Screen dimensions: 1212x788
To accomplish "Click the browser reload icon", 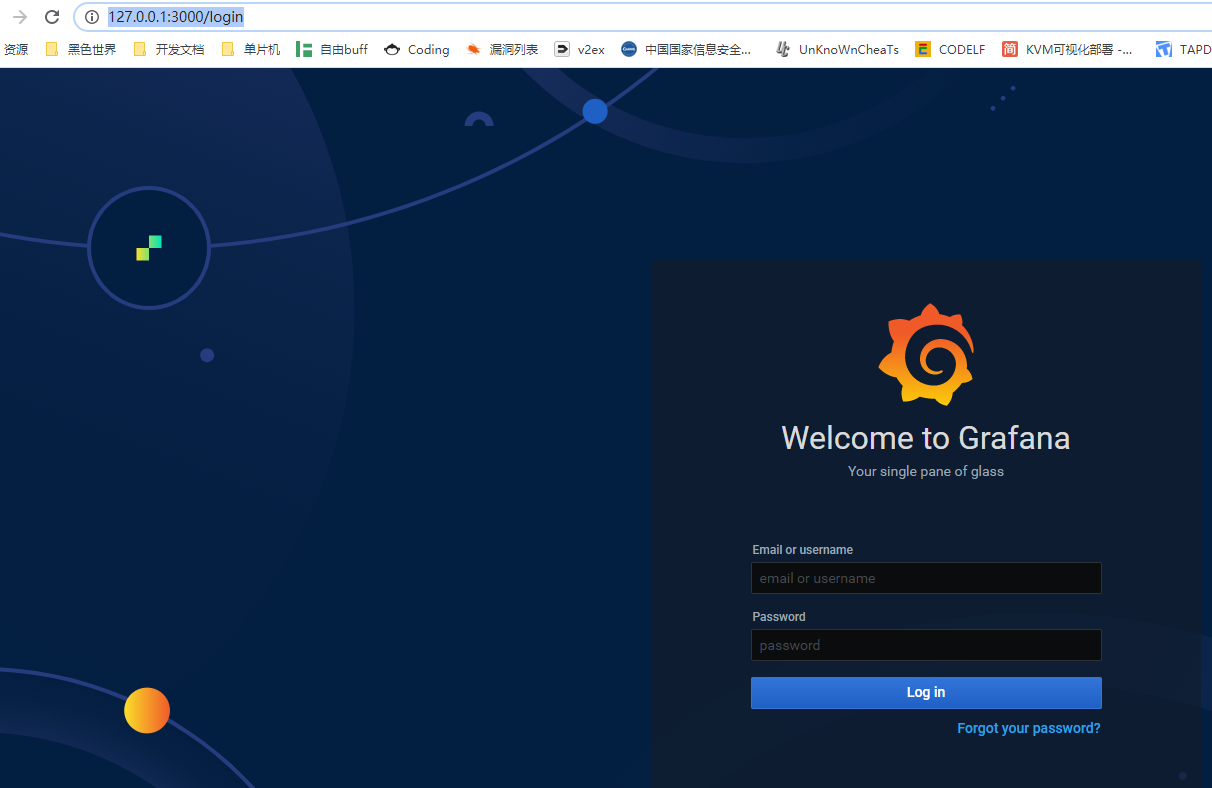I will 52,17.
